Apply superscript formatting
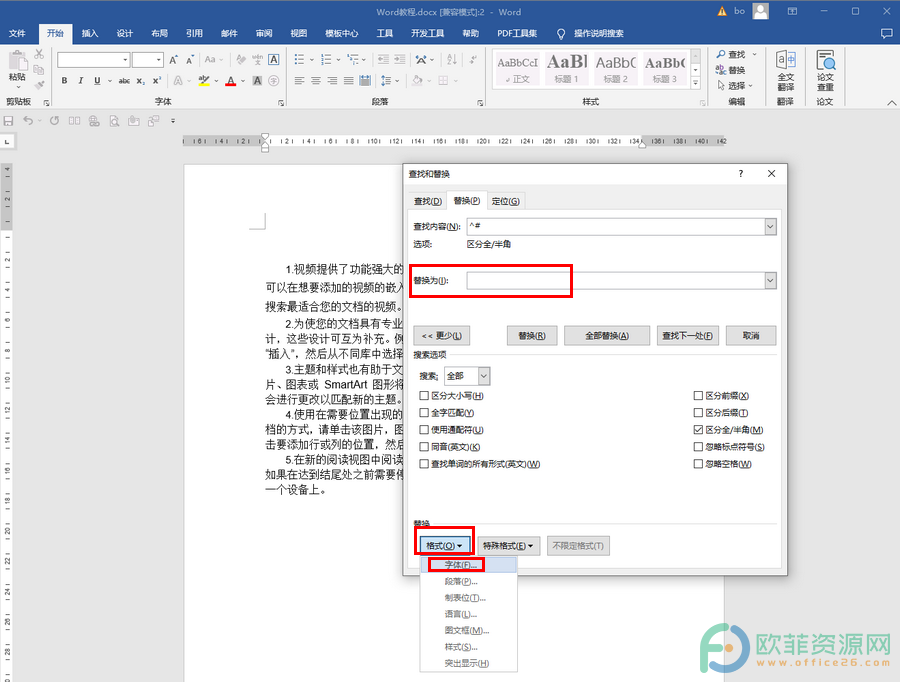The image size is (900, 682). click(157, 81)
